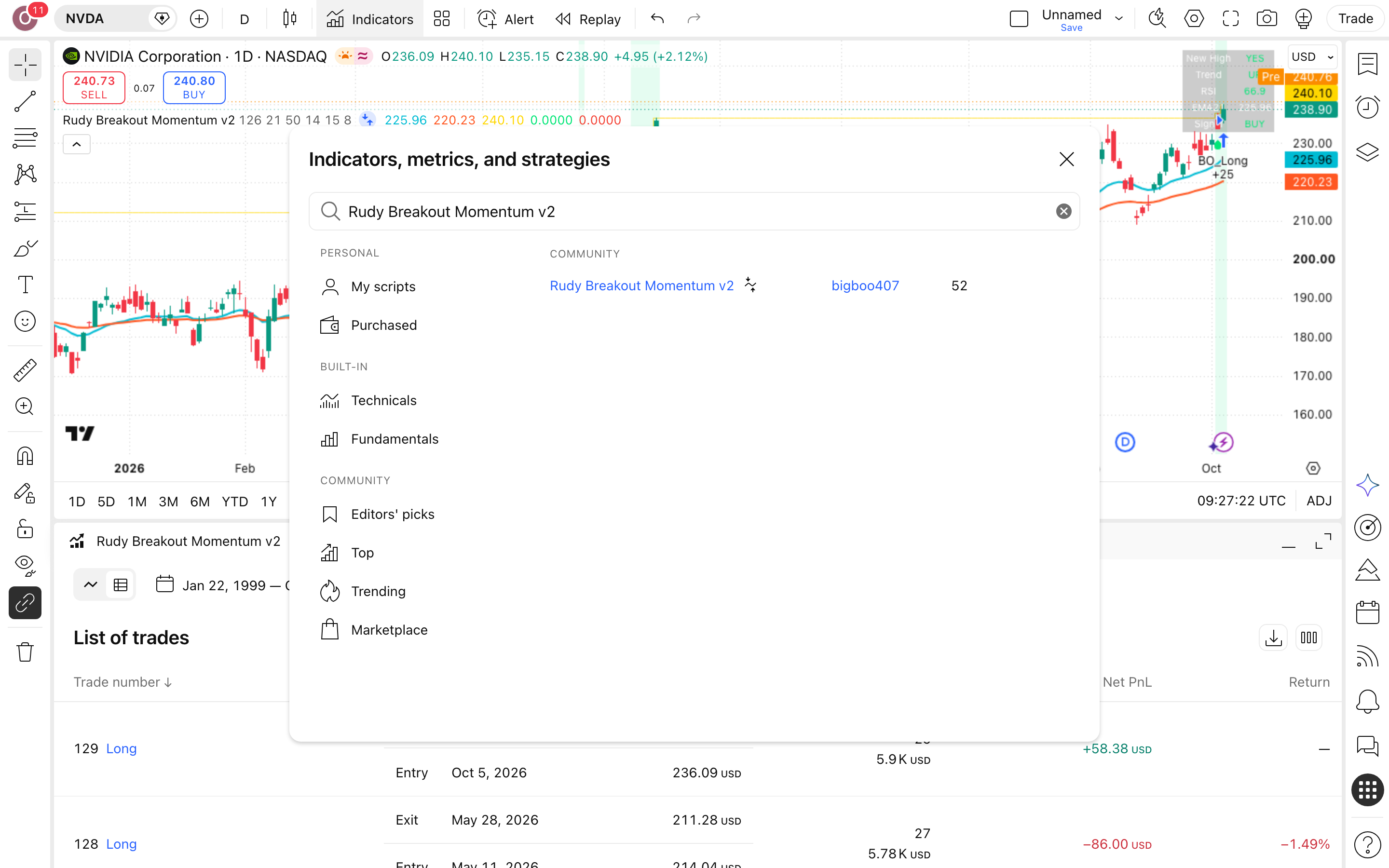The image size is (1389, 868).
Task: Open notifications bell in right sidebar
Action: 1367,701
